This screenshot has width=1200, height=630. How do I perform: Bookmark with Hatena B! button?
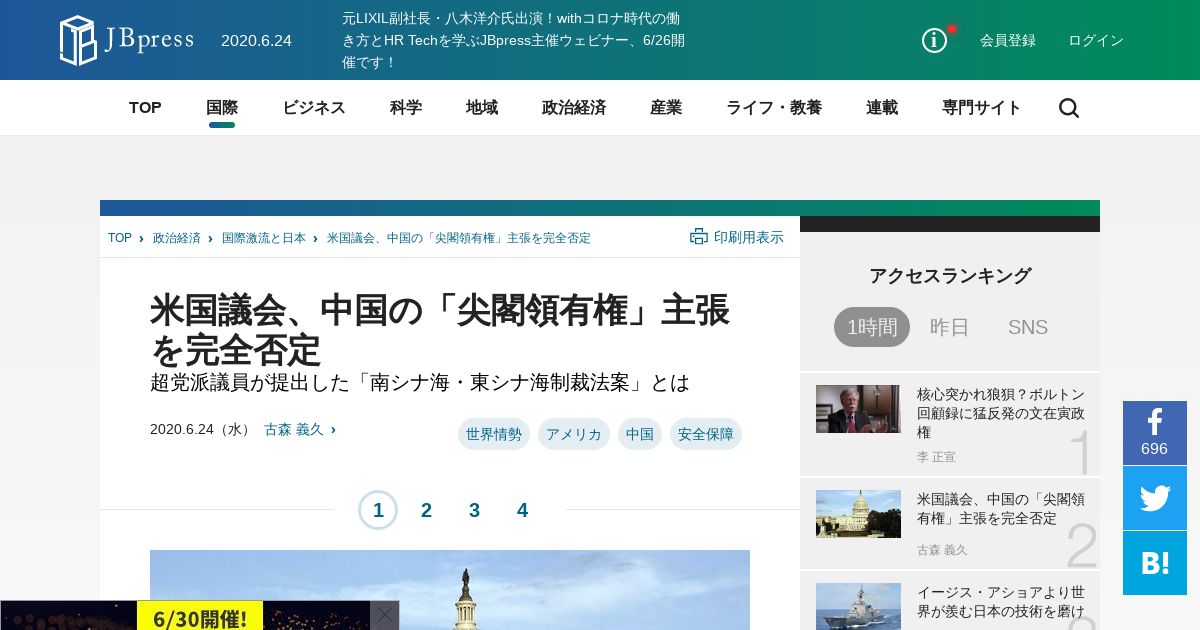(x=1155, y=563)
